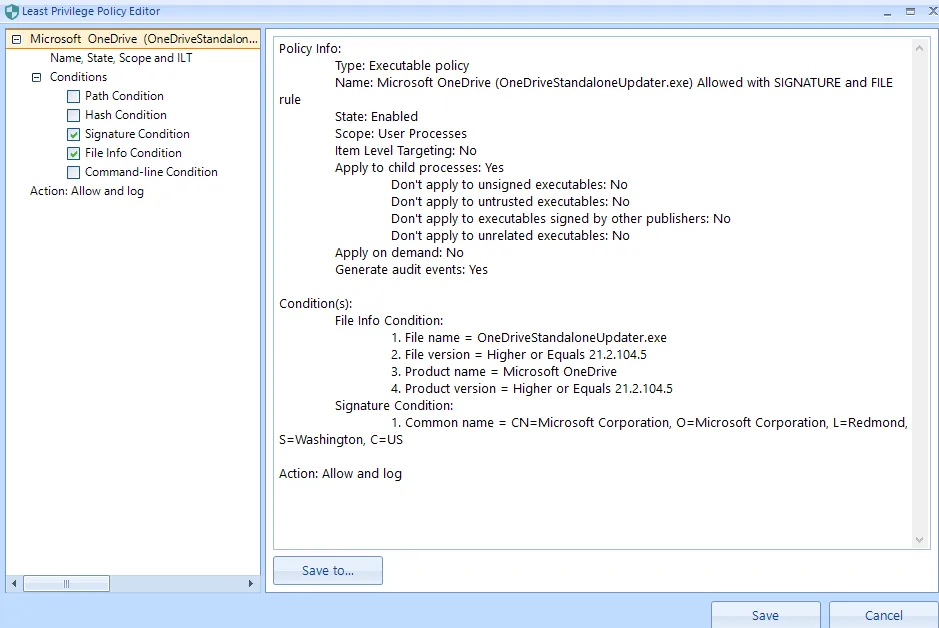Image resolution: width=939 pixels, height=628 pixels.
Task: Collapse the Microsoft OneDrive root tree node
Action: pos(16,39)
